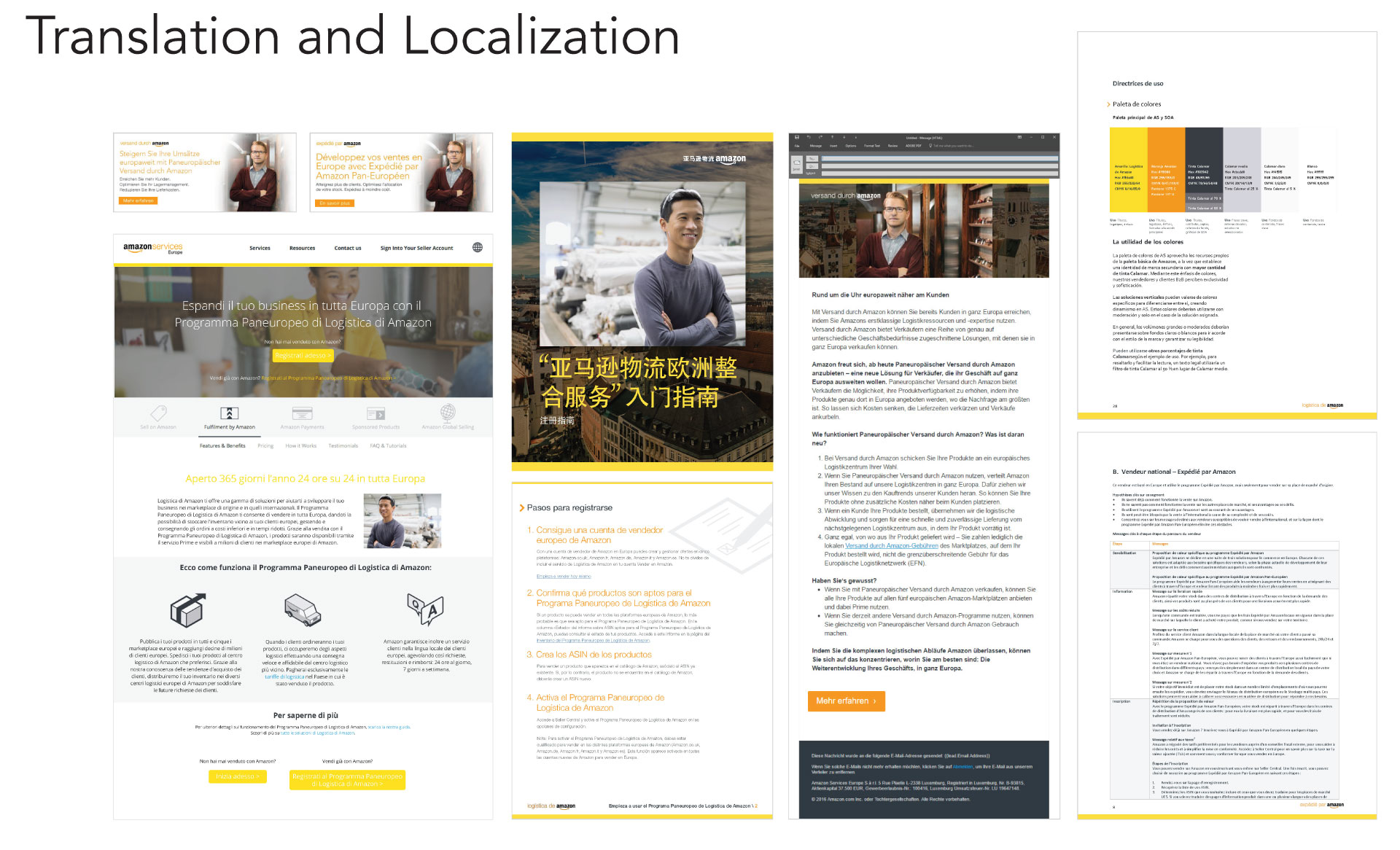Click the delivery van icon
The image size is (1400, 850).
coord(303,610)
